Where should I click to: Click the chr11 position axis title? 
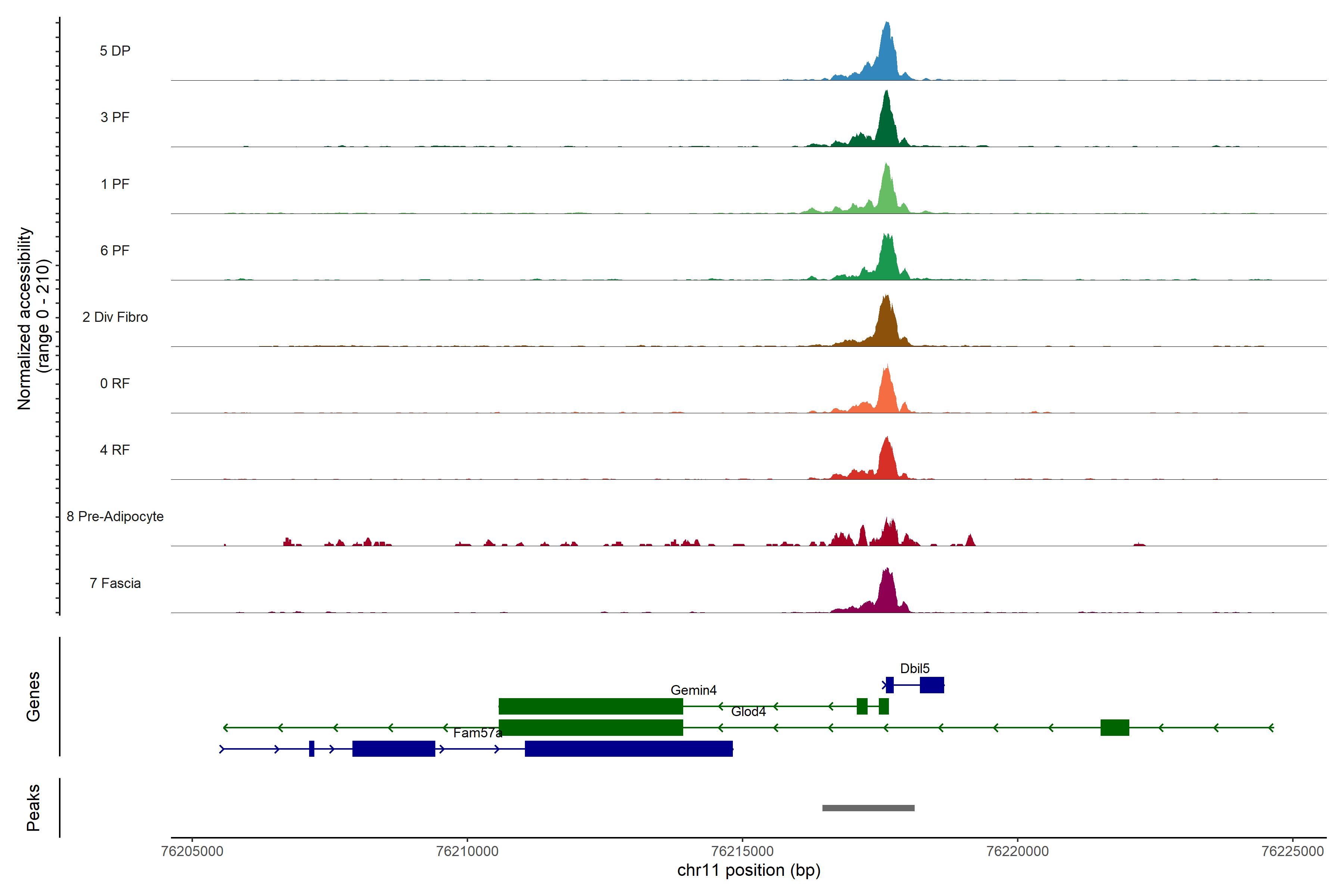pos(749,870)
